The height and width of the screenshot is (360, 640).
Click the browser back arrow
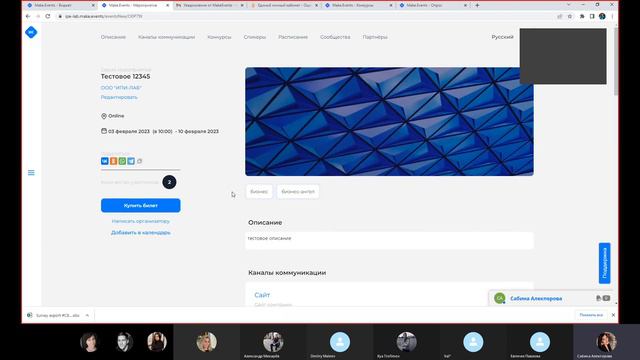point(28,16)
